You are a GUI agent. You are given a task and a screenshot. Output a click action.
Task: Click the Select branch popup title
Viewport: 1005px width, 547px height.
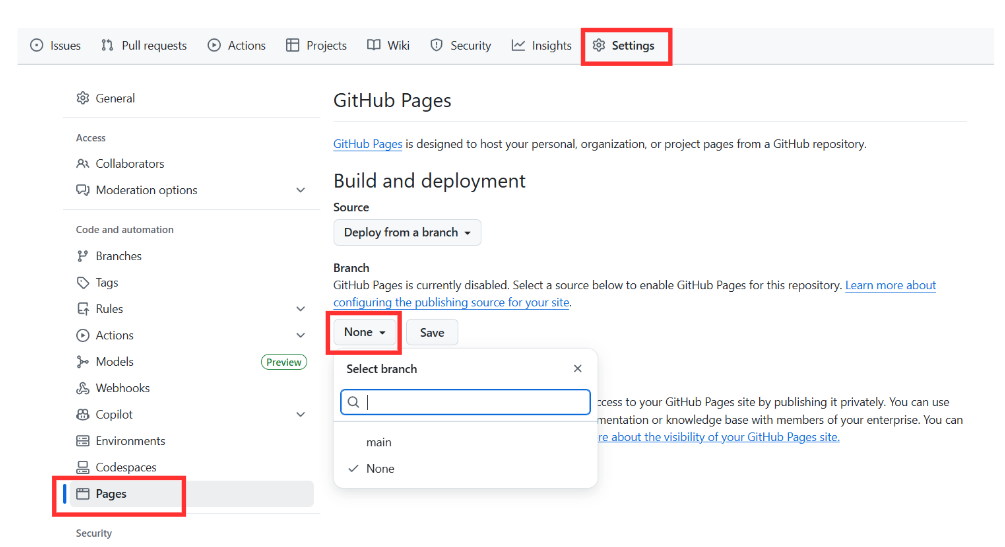click(x=381, y=369)
